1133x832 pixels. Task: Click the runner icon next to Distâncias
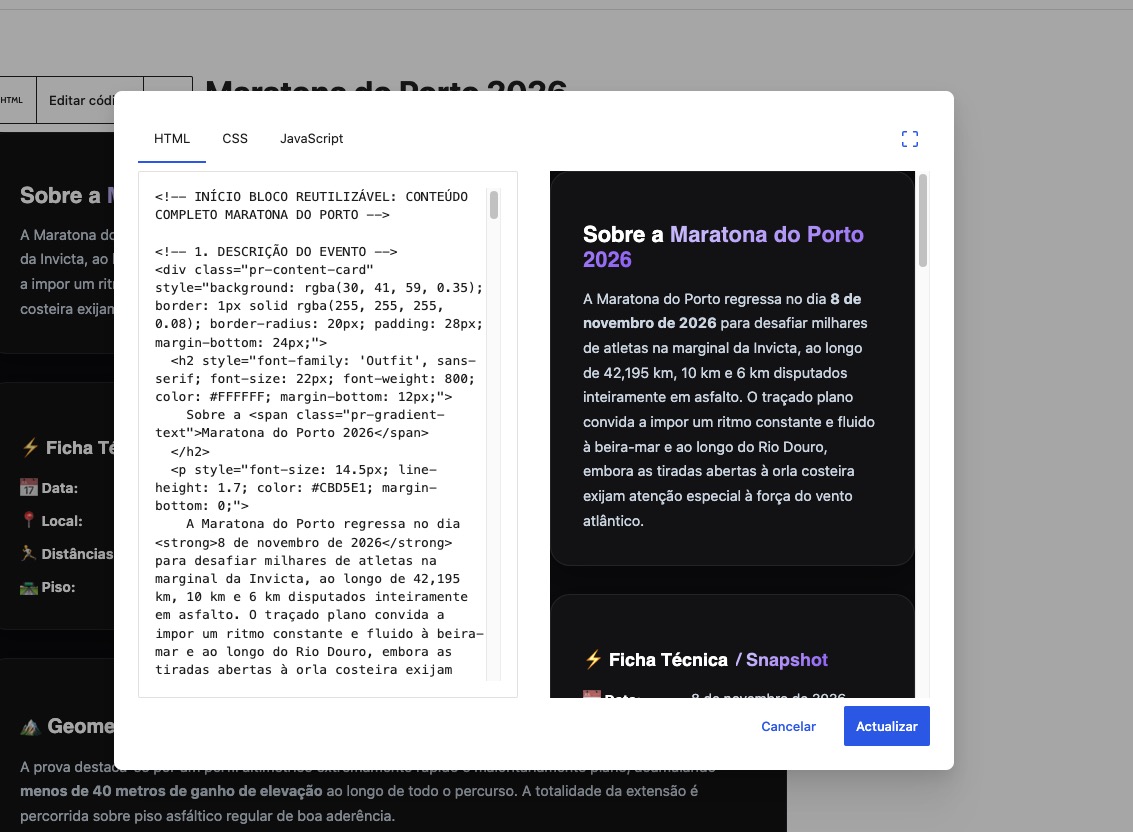pos(28,554)
